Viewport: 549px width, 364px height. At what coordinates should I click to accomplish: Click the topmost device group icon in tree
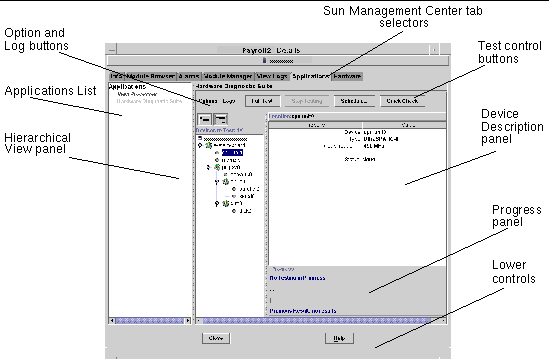click(x=209, y=145)
